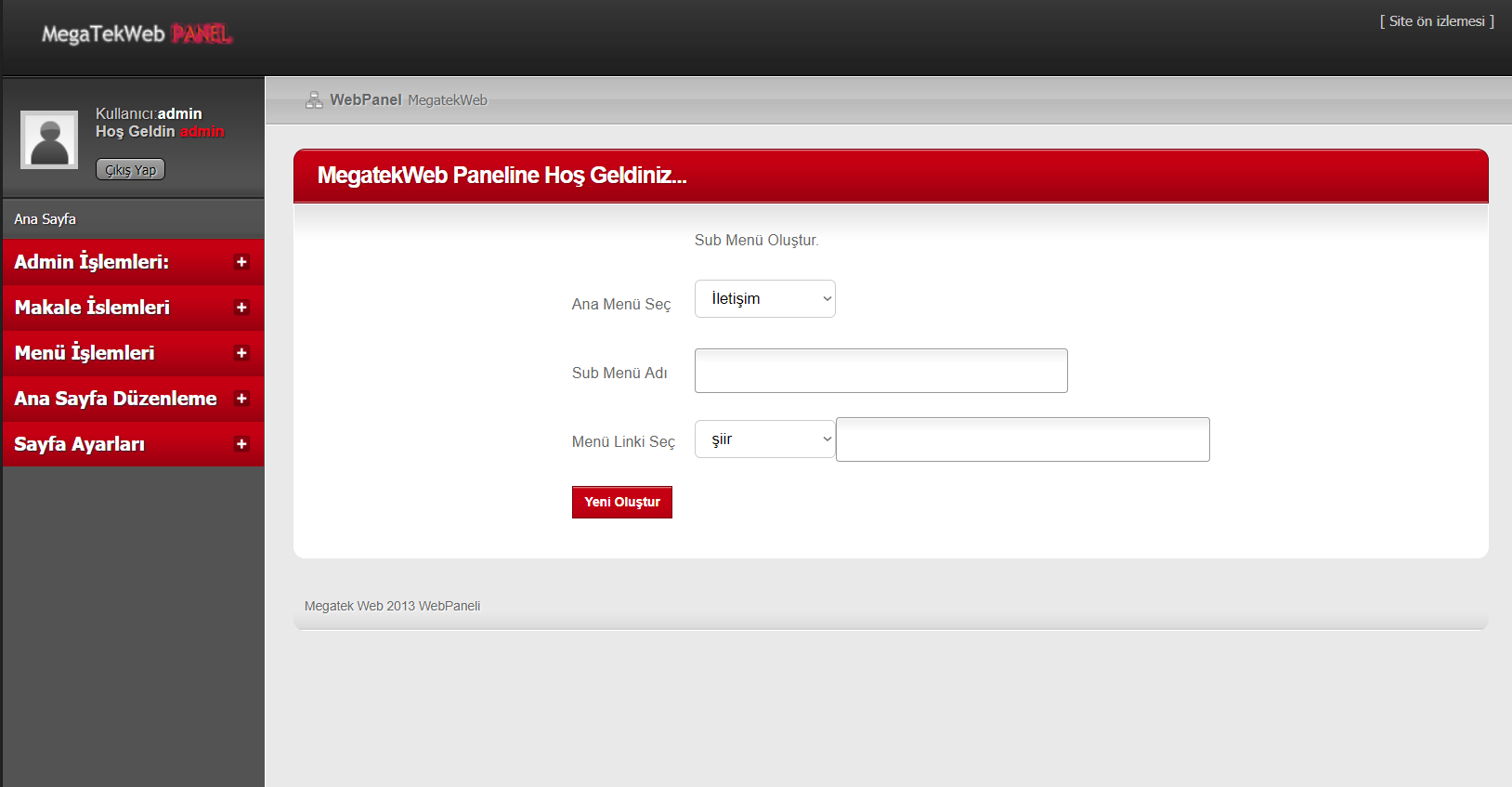The image size is (1512, 787).
Task: Click the user avatar picture
Action: coord(49,140)
